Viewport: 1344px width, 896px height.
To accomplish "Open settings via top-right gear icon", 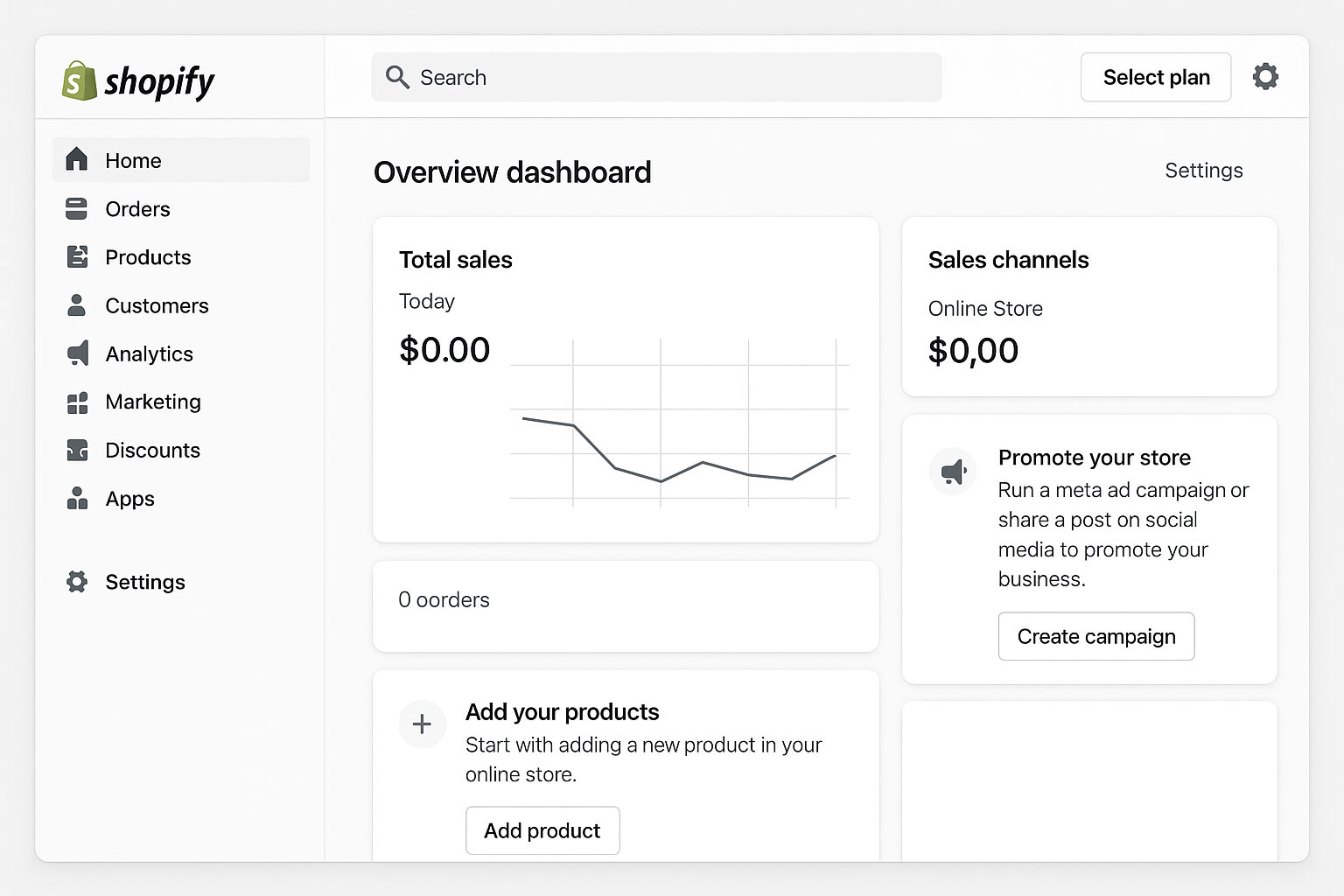I will [1265, 77].
